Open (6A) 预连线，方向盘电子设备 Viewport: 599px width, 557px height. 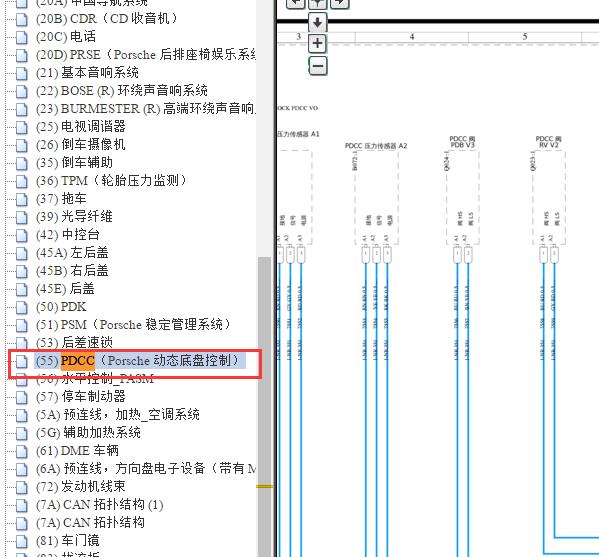pyautogui.click(x=146, y=468)
